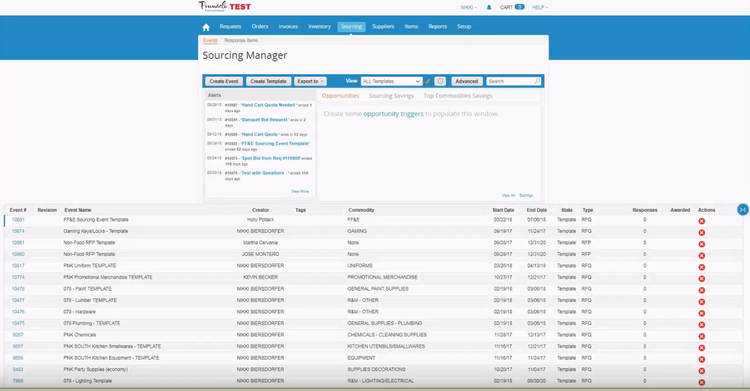Open the ALL Templates view dropdown

[391, 81]
